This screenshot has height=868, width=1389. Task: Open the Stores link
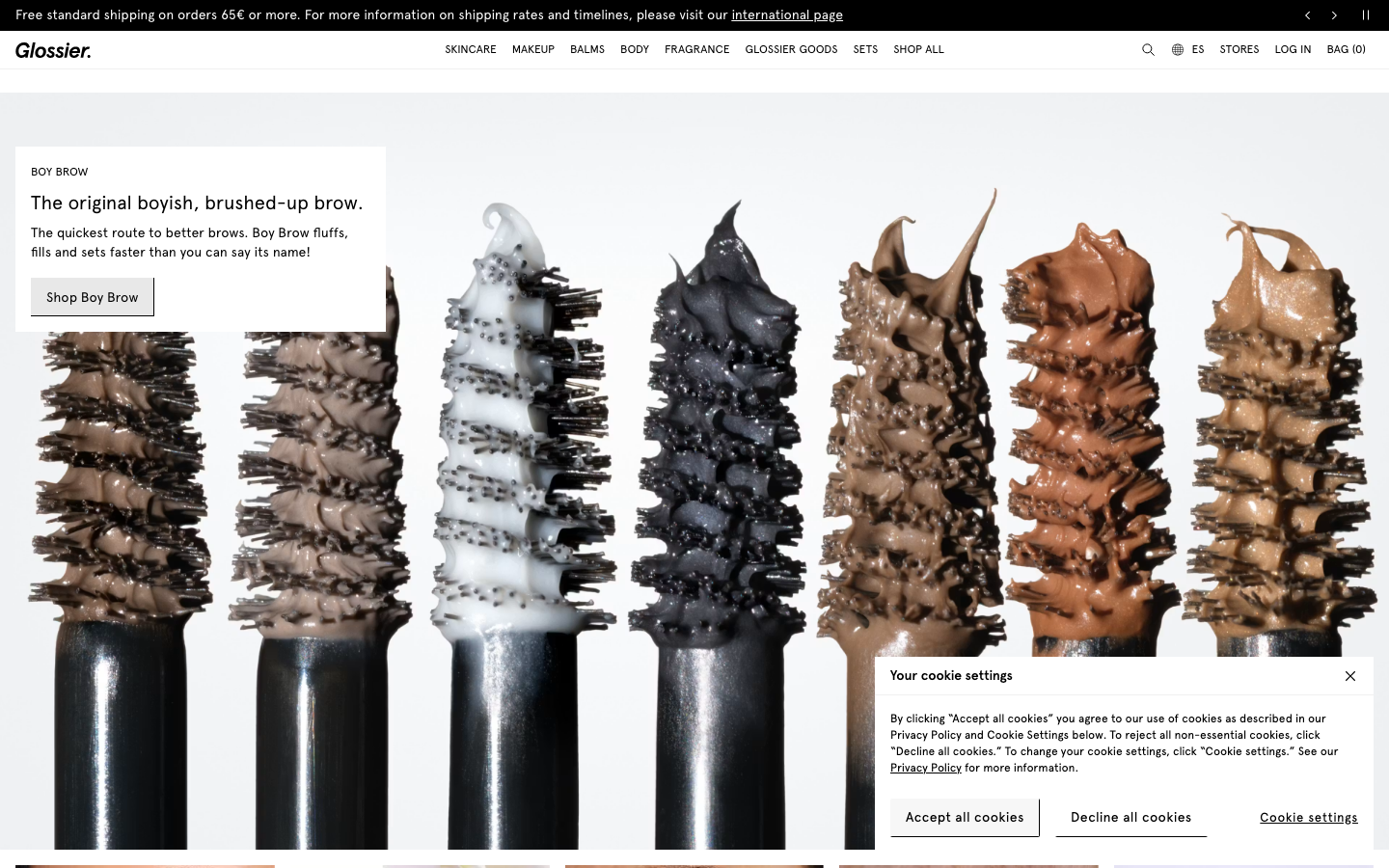(1239, 49)
